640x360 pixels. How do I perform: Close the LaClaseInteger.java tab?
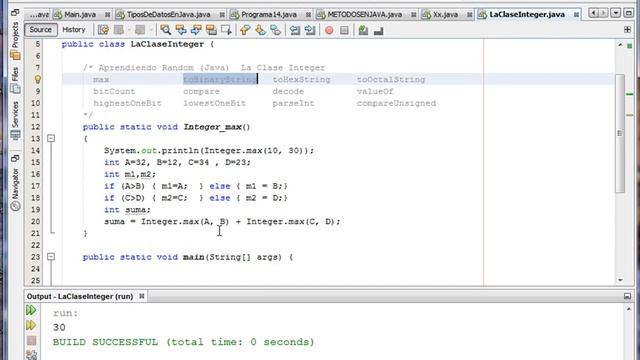576,15
